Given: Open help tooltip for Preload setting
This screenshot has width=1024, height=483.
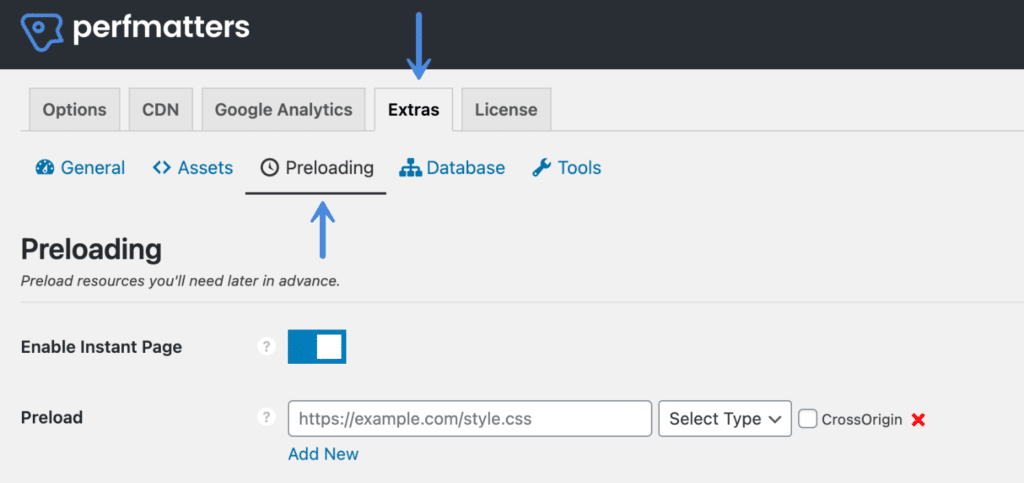Looking at the screenshot, I should click(x=266, y=417).
